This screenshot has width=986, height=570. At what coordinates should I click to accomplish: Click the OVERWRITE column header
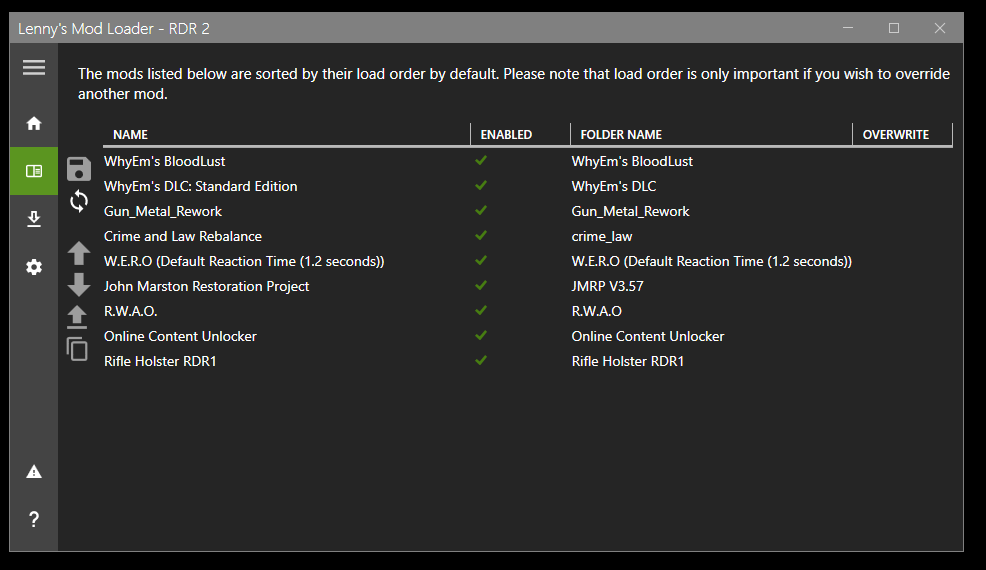pyautogui.click(x=895, y=135)
